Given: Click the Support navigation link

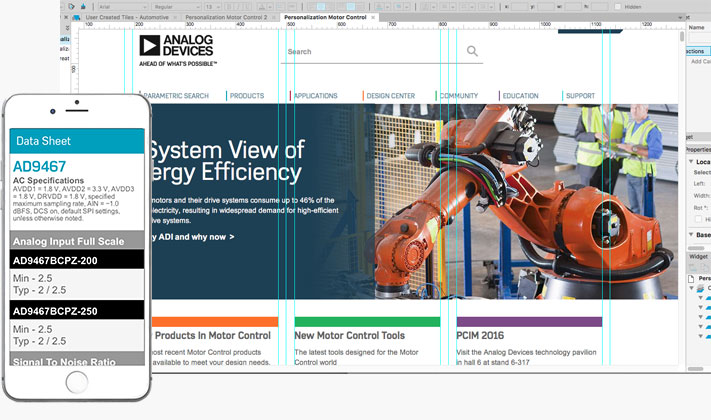Looking at the screenshot, I should point(580,96).
